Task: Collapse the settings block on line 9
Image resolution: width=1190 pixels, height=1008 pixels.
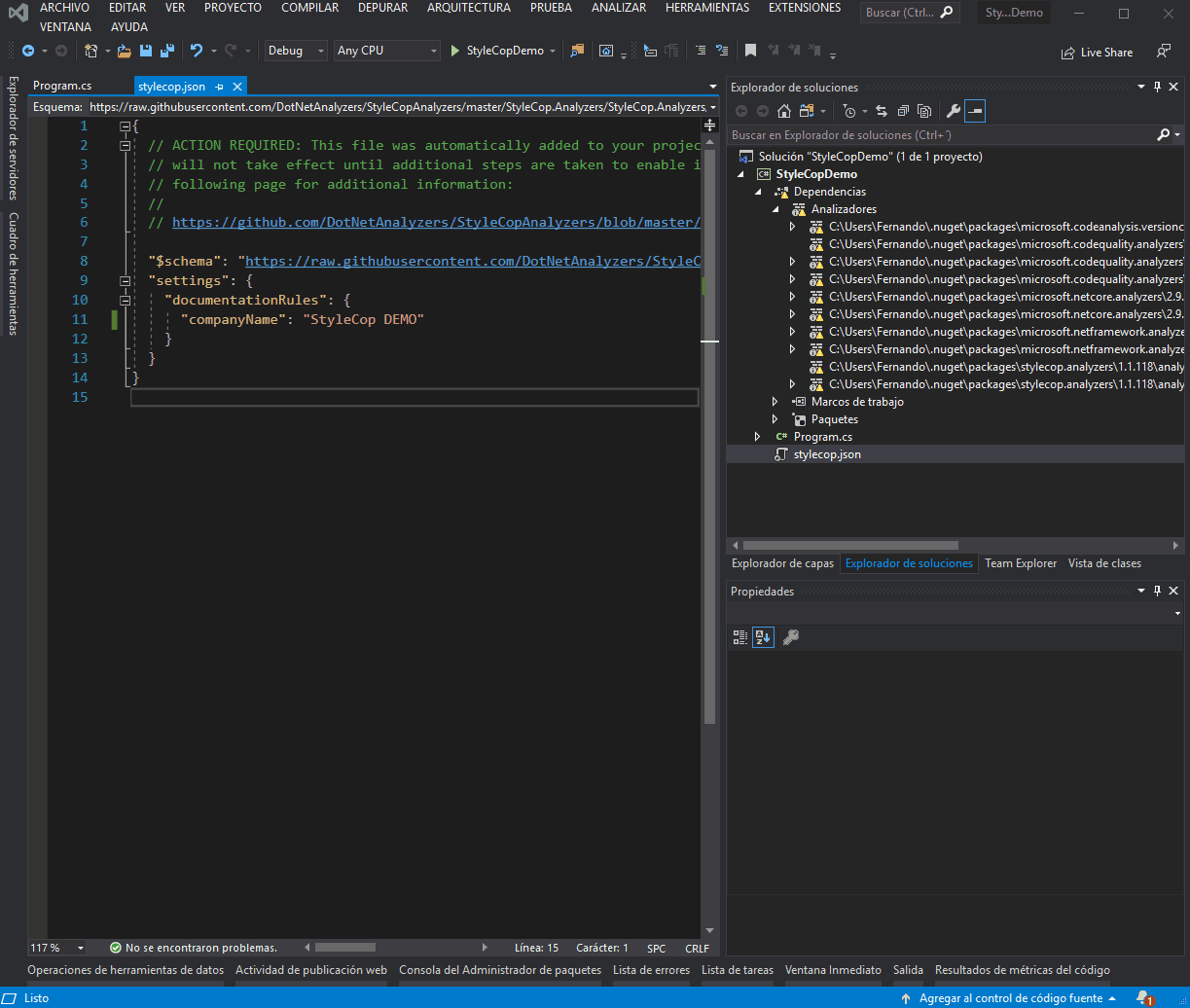Action: [126, 280]
